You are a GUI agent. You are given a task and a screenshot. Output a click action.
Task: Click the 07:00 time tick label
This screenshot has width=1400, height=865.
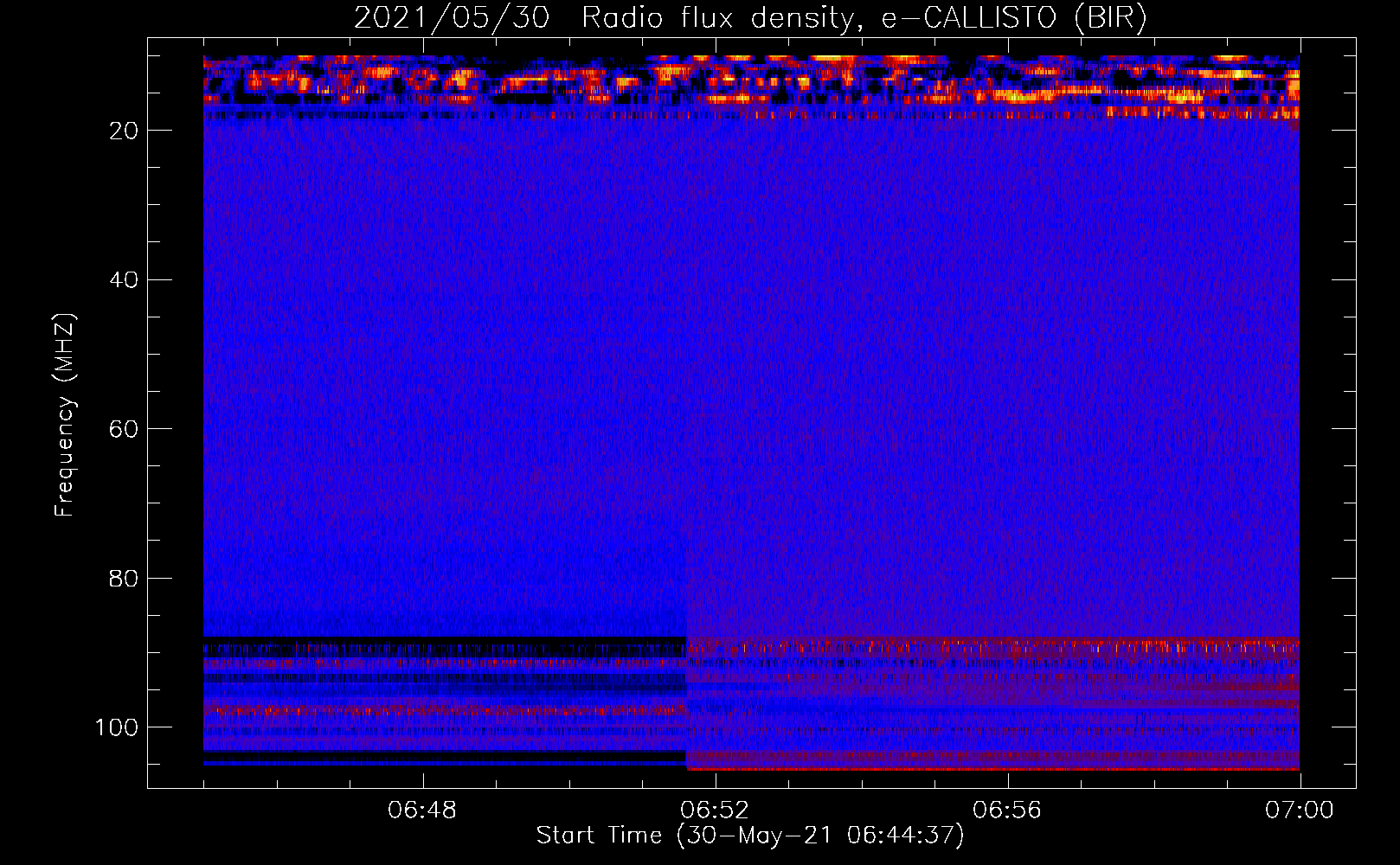pyautogui.click(x=1300, y=811)
